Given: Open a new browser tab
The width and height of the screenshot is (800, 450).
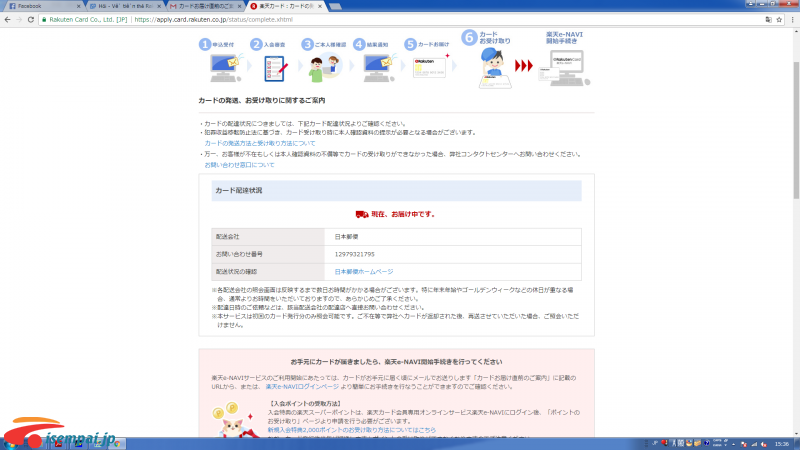Looking at the screenshot, I should [x=335, y=7].
